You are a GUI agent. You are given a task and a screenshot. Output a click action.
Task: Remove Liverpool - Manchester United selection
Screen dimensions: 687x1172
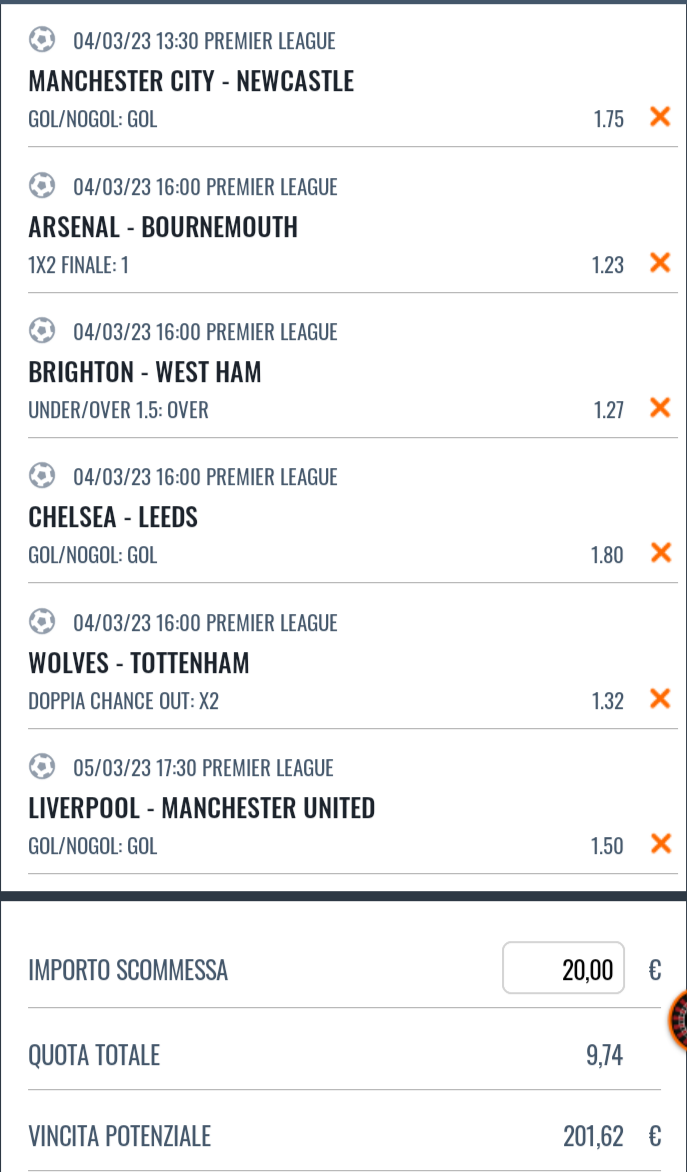coord(660,844)
